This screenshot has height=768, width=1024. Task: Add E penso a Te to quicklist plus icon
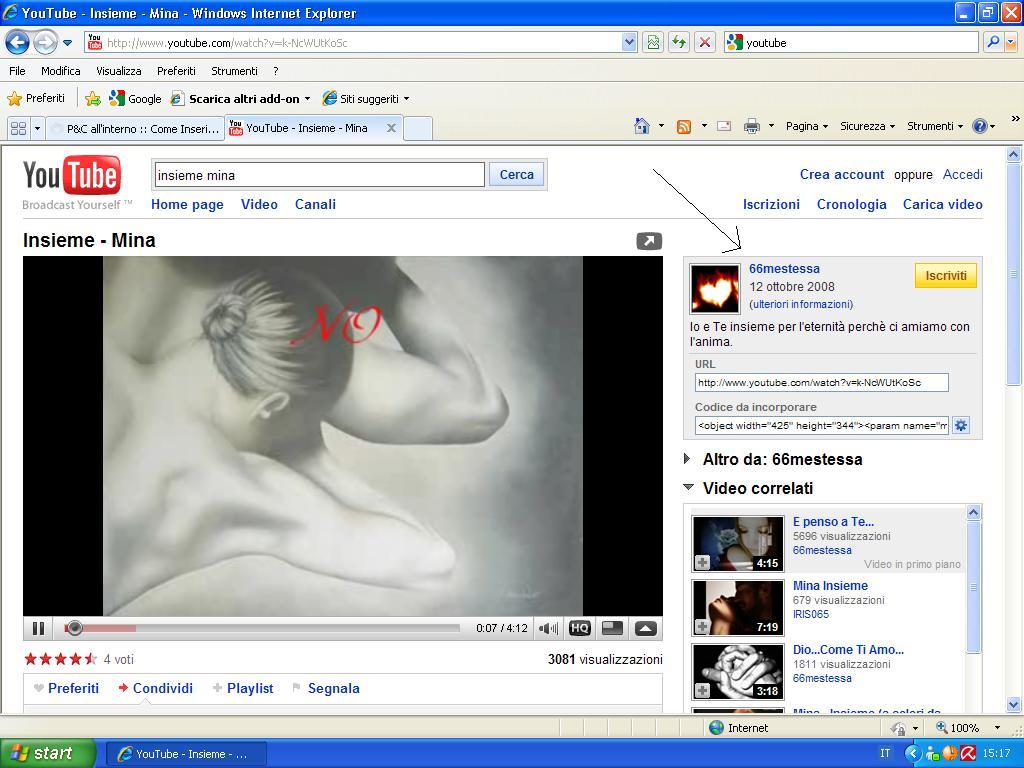tap(702, 563)
